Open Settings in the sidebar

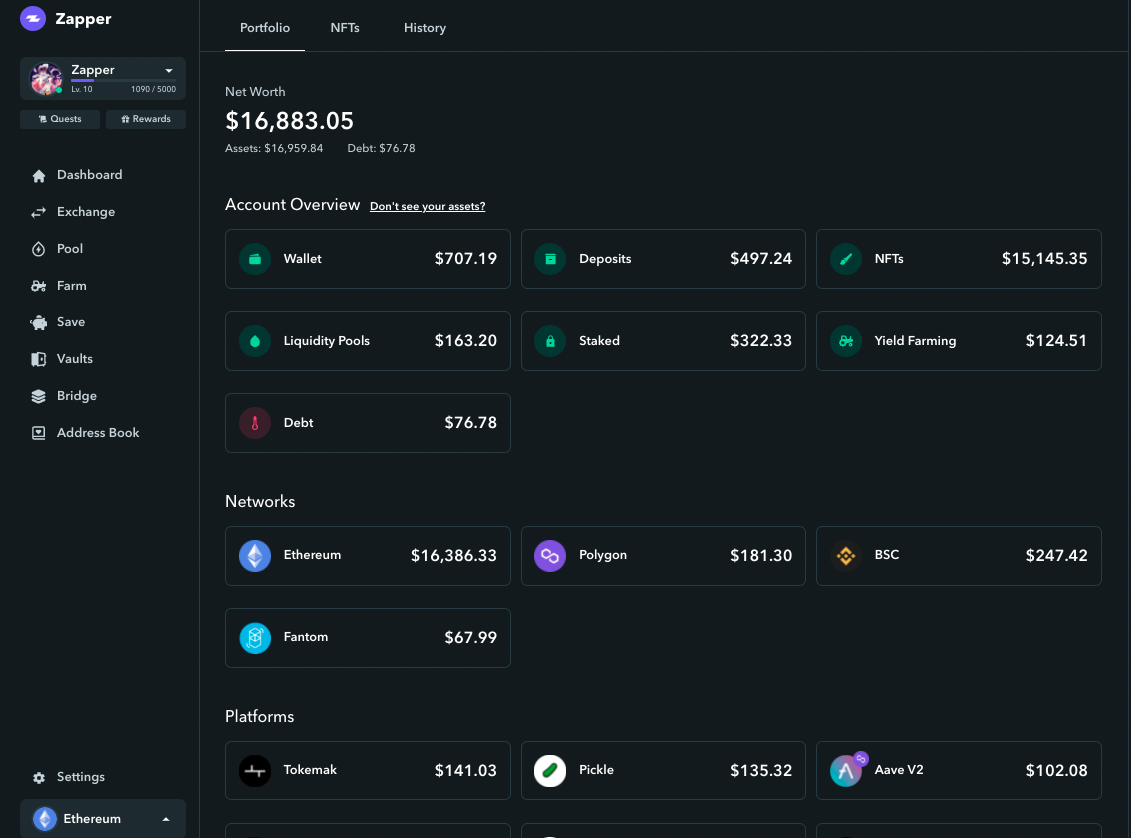pyautogui.click(x=81, y=777)
